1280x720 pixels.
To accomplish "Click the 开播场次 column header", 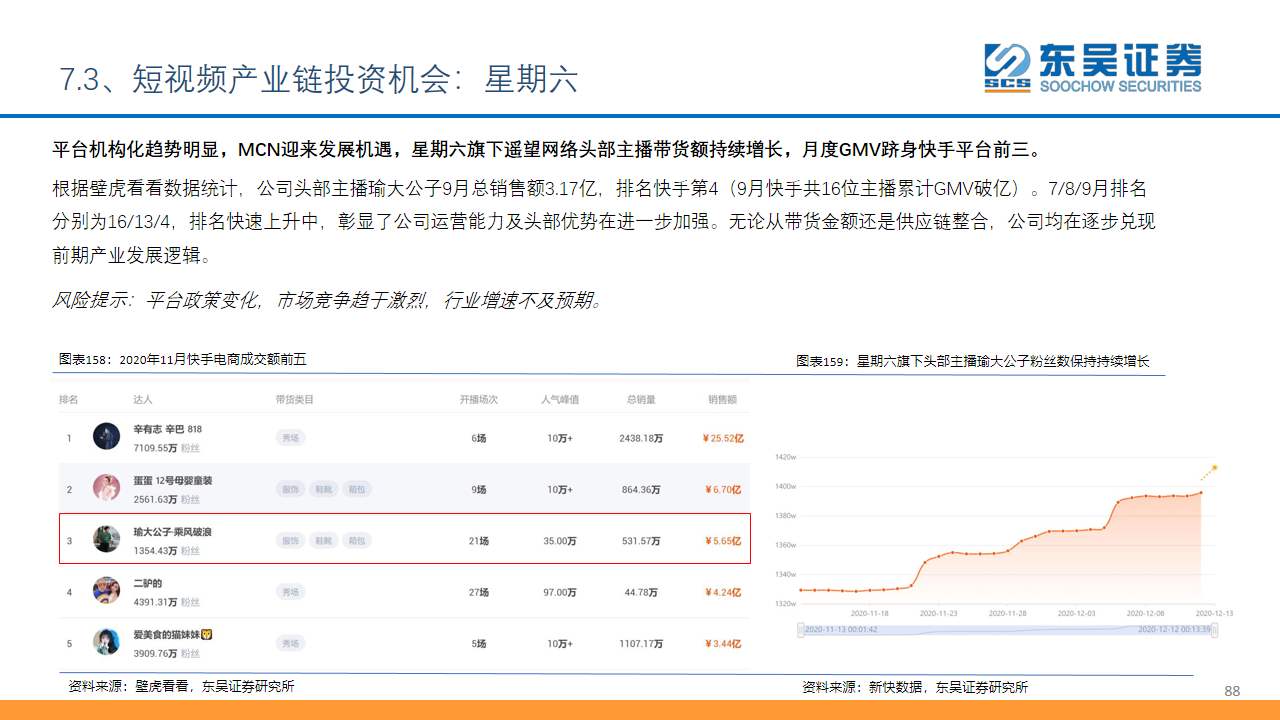I will 479,399.
